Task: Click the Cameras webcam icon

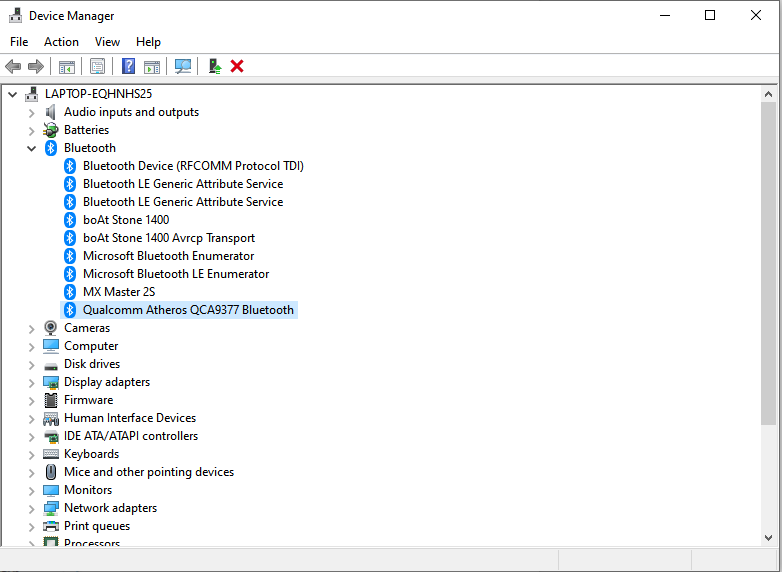Action: coord(50,328)
